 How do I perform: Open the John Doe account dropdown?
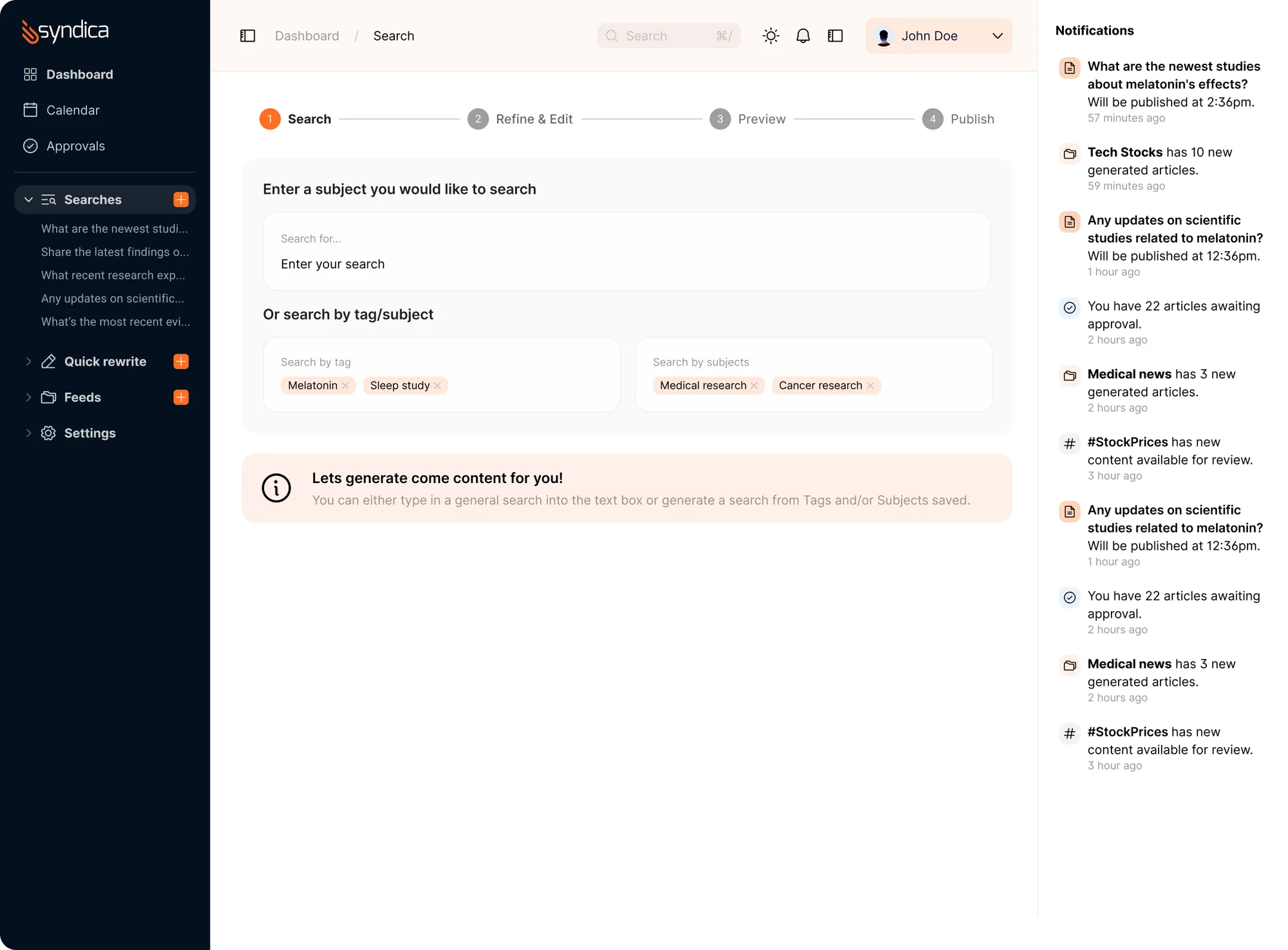click(939, 36)
